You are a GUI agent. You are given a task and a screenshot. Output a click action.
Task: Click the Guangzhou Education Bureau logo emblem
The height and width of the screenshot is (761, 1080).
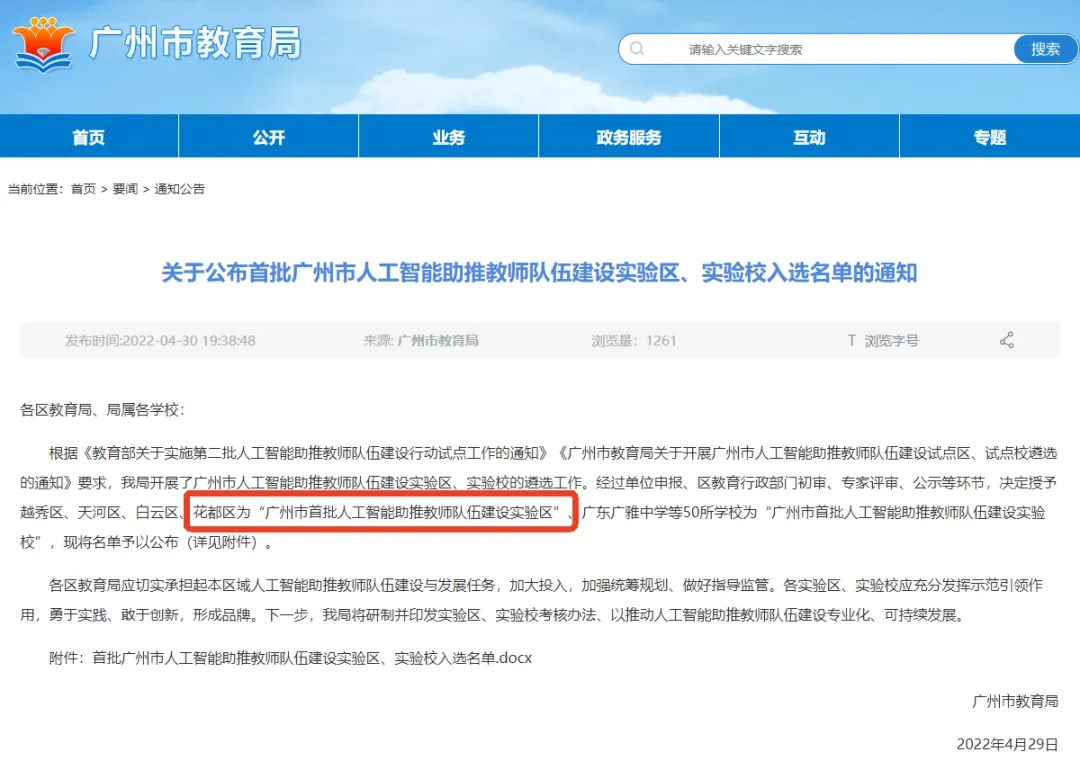coord(43,44)
